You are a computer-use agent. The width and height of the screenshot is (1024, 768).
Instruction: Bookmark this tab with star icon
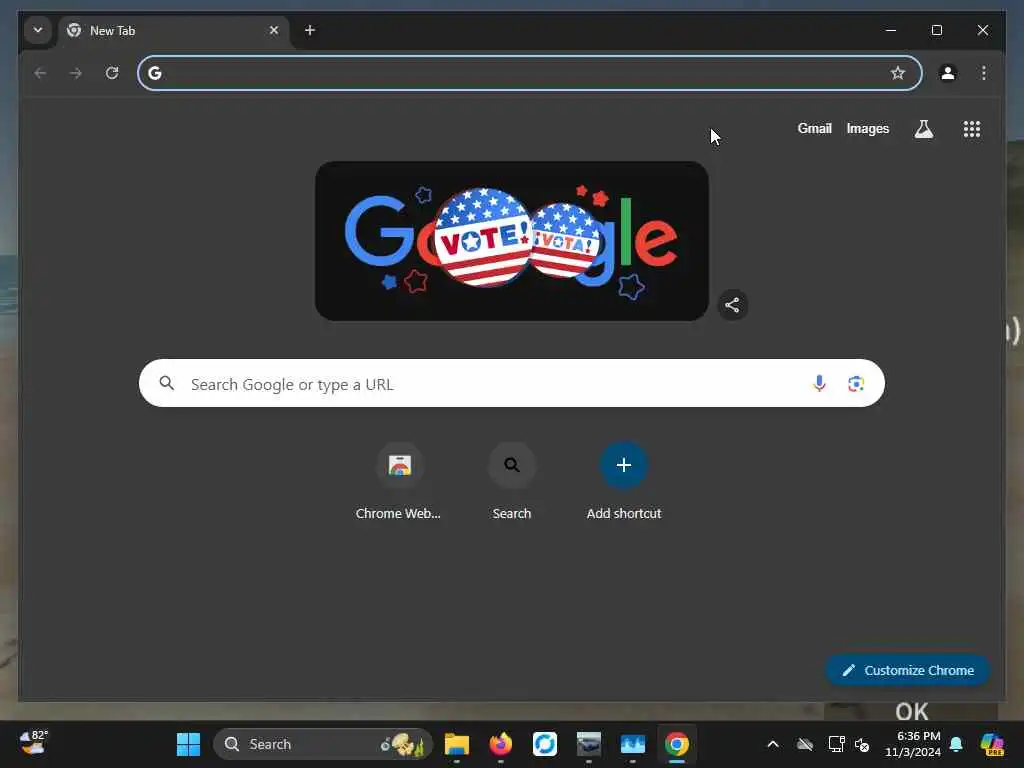pyautogui.click(x=898, y=73)
